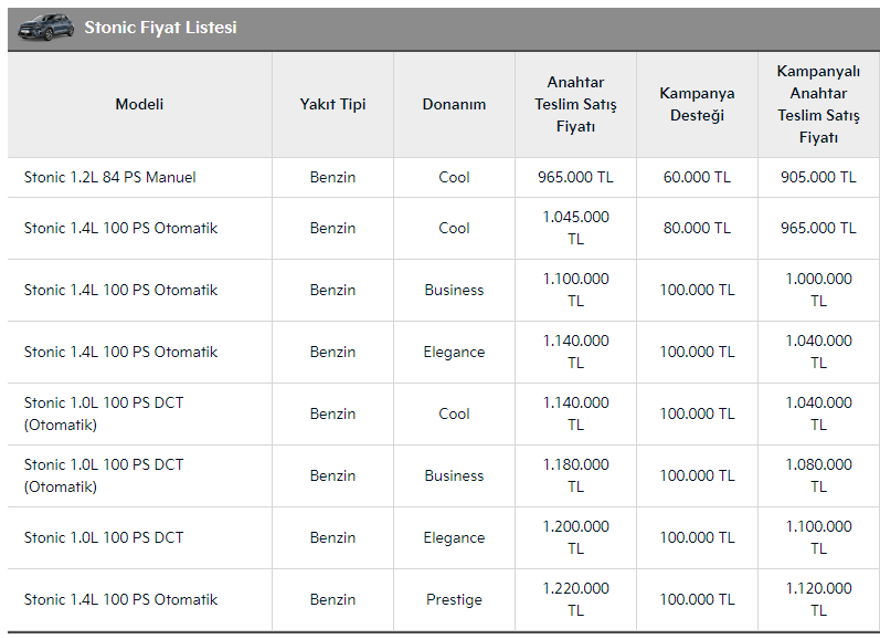Click the Prestige trim cell
The width and height of the screenshot is (880, 638).
pos(454,600)
